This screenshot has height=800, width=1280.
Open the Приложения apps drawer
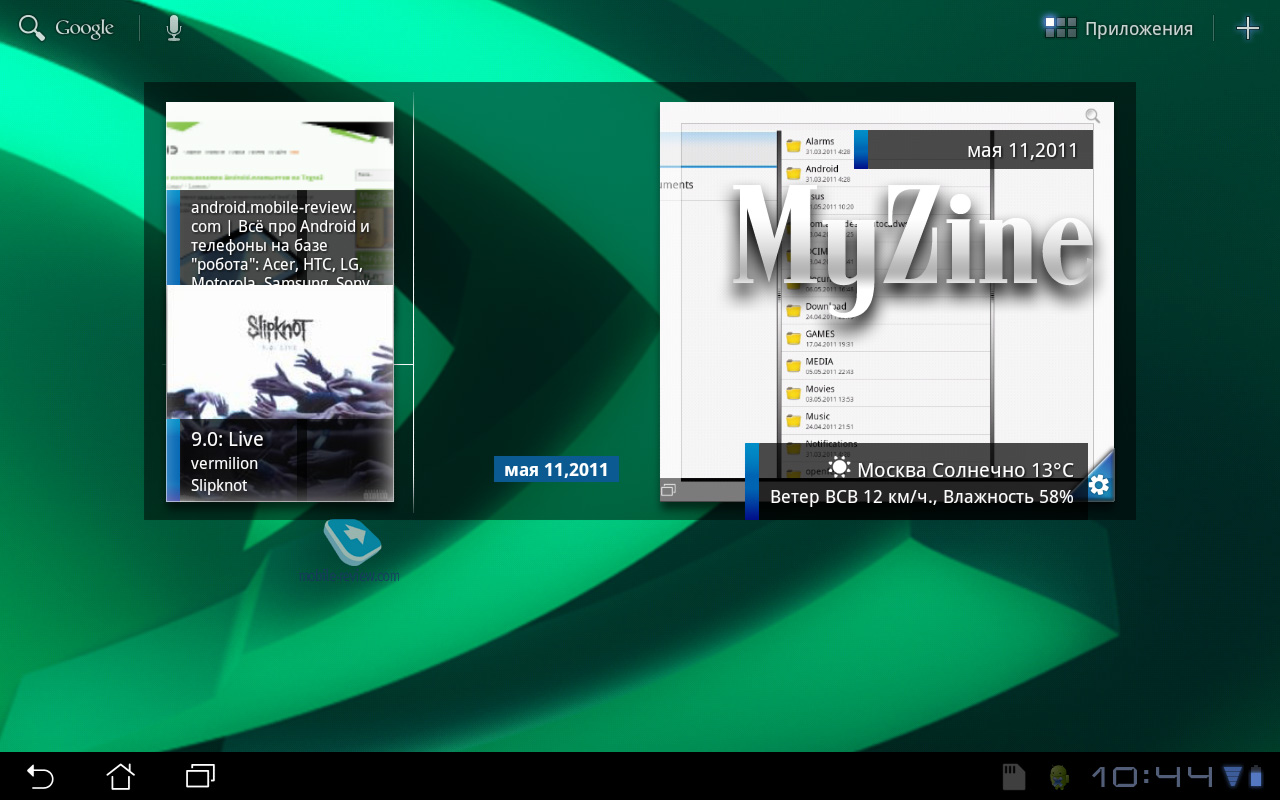(1118, 28)
